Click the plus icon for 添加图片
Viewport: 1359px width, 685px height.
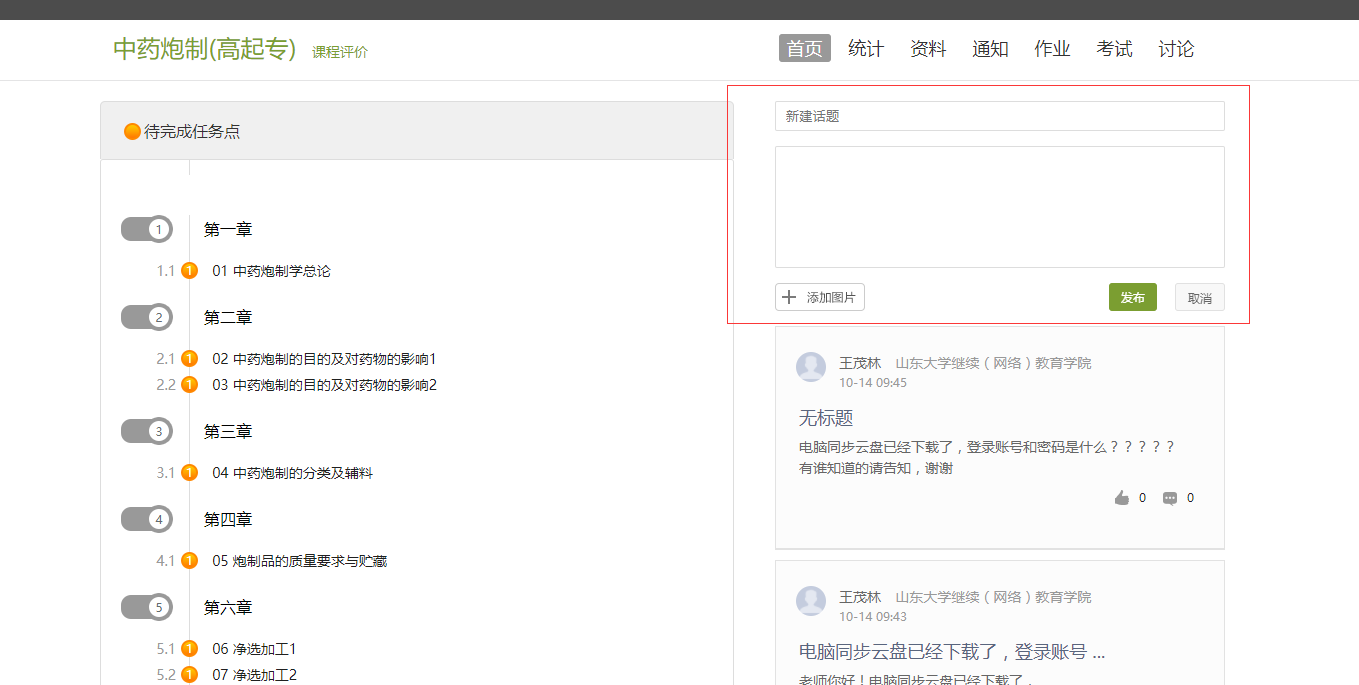(789, 297)
